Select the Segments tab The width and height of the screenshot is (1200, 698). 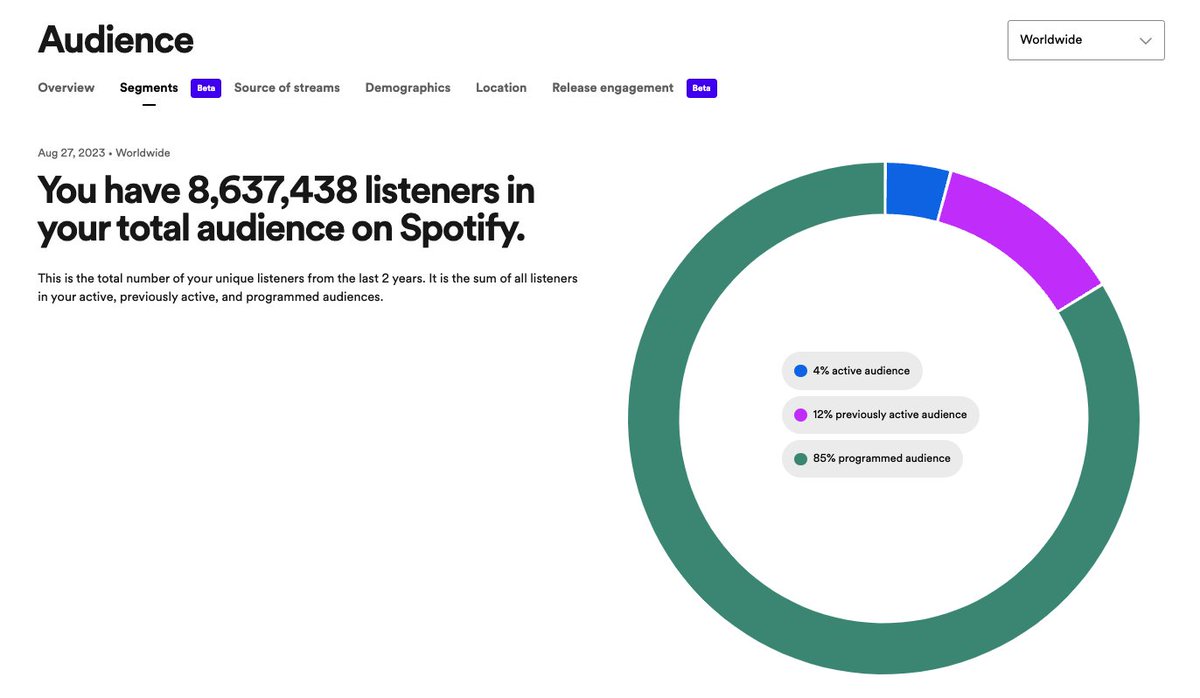coord(149,88)
